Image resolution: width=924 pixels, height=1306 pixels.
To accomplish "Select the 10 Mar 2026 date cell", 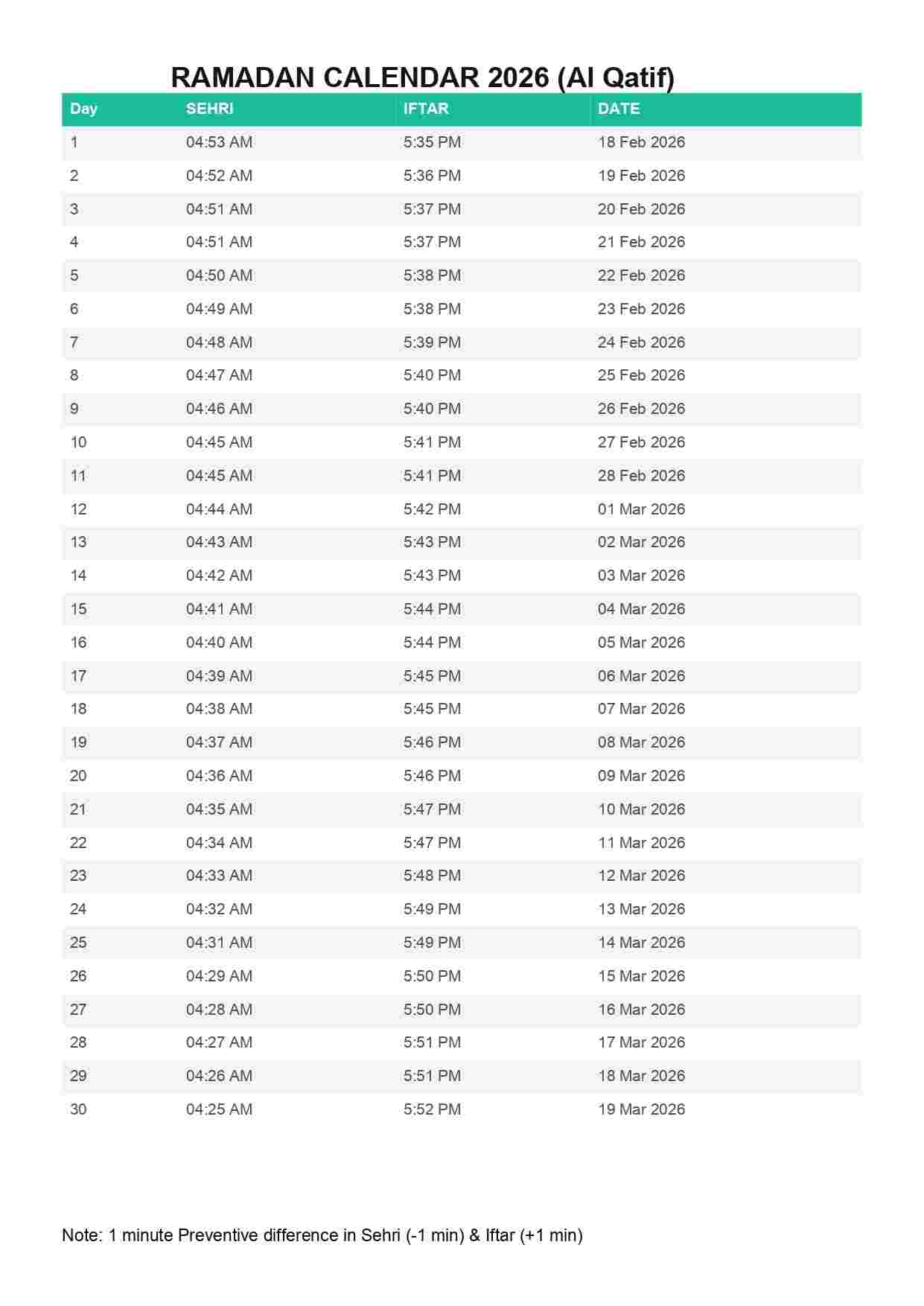I will tap(641, 809).
